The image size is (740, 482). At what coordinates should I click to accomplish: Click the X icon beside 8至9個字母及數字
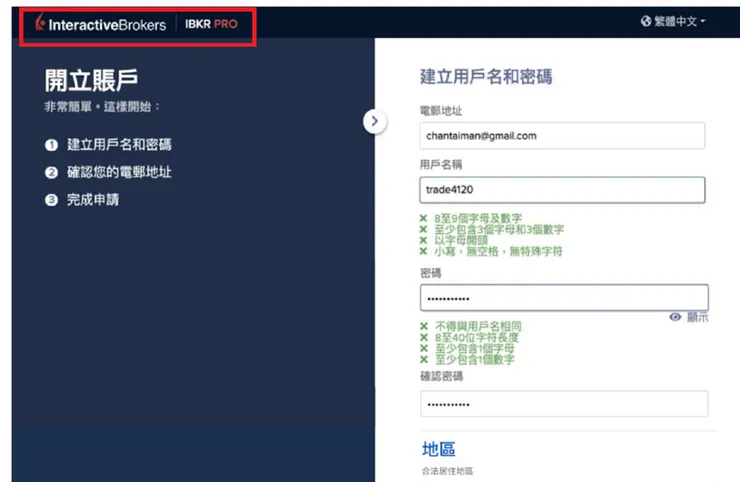423,218
